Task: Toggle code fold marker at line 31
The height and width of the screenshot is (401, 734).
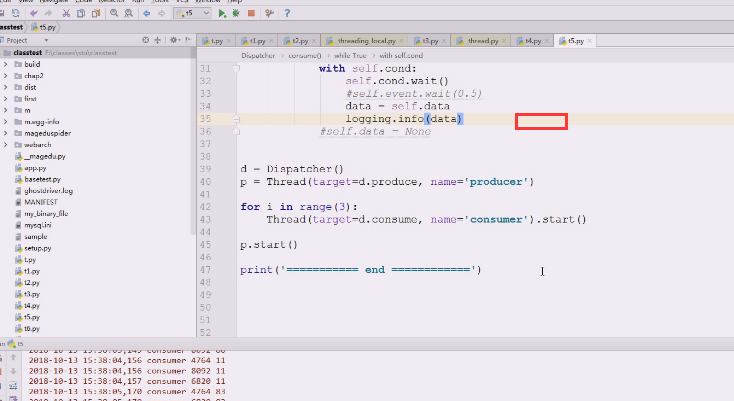Action: (x=236, y=69)
